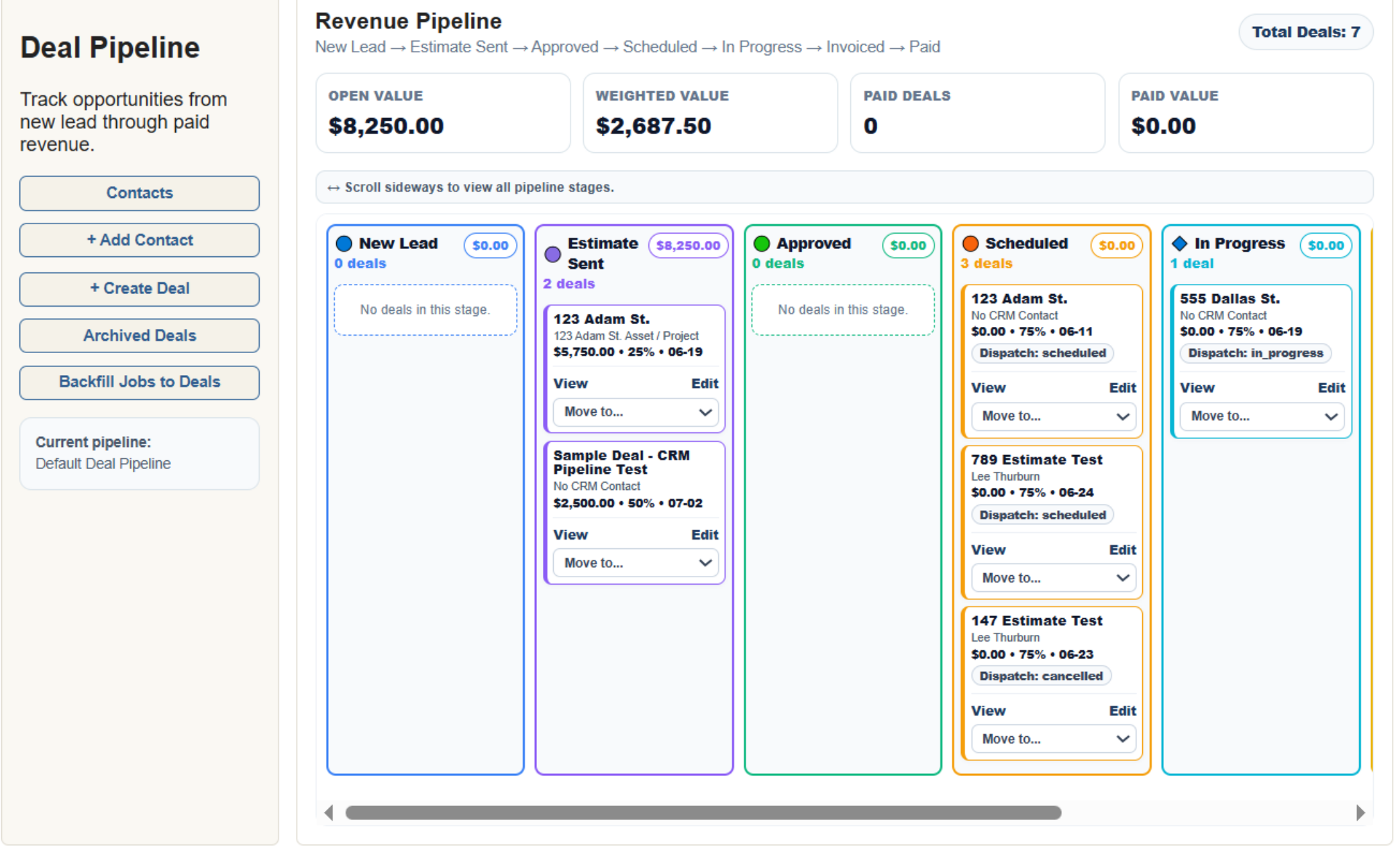Click the horizontal pipeline scrollbar thumb
1400x851 pixels.
(x=703, y=813)
